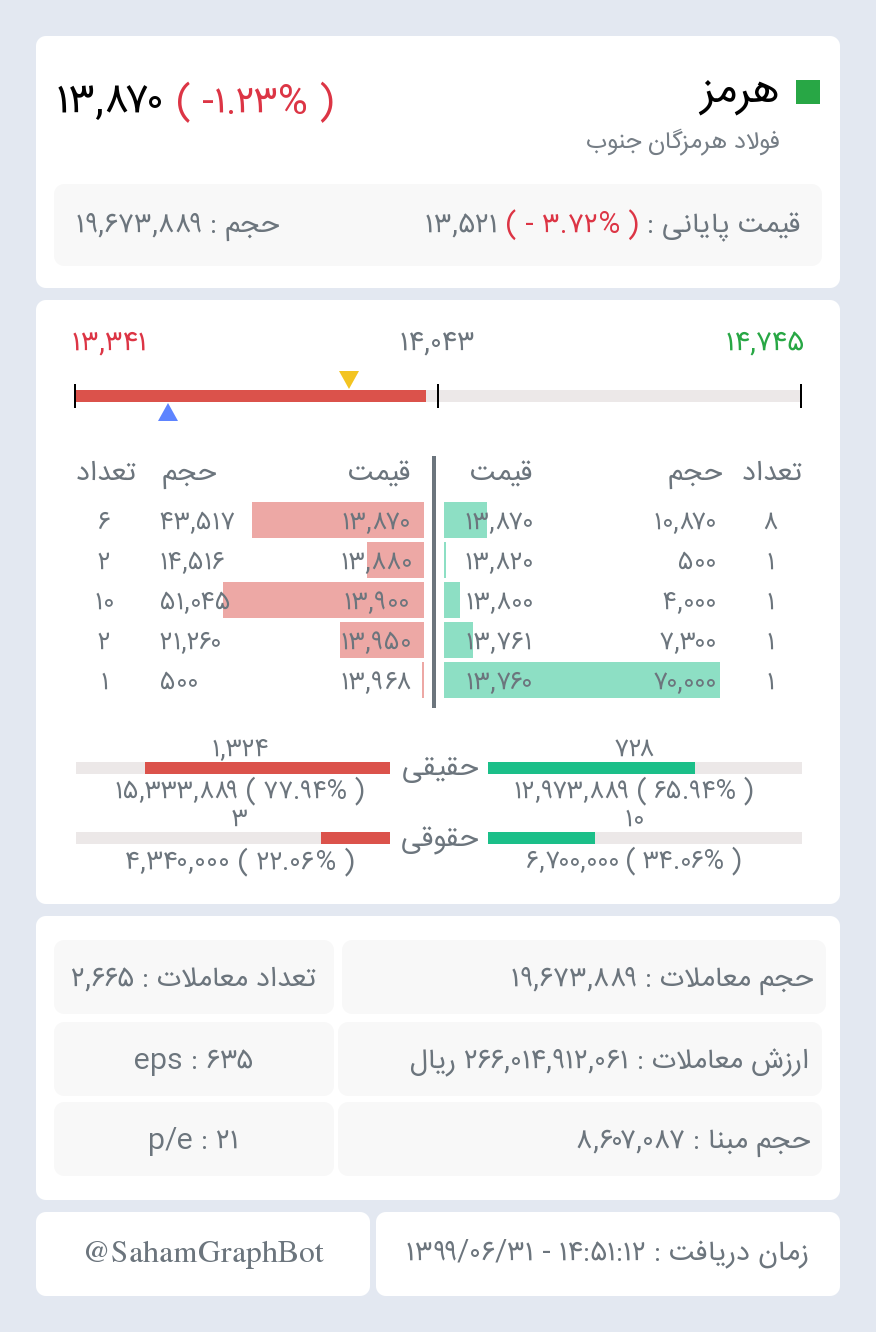Image resolution: width=876 pixels, height=1332 pixels.
Task: Click the حقوقی red seller bar
Action: (355, 838)
